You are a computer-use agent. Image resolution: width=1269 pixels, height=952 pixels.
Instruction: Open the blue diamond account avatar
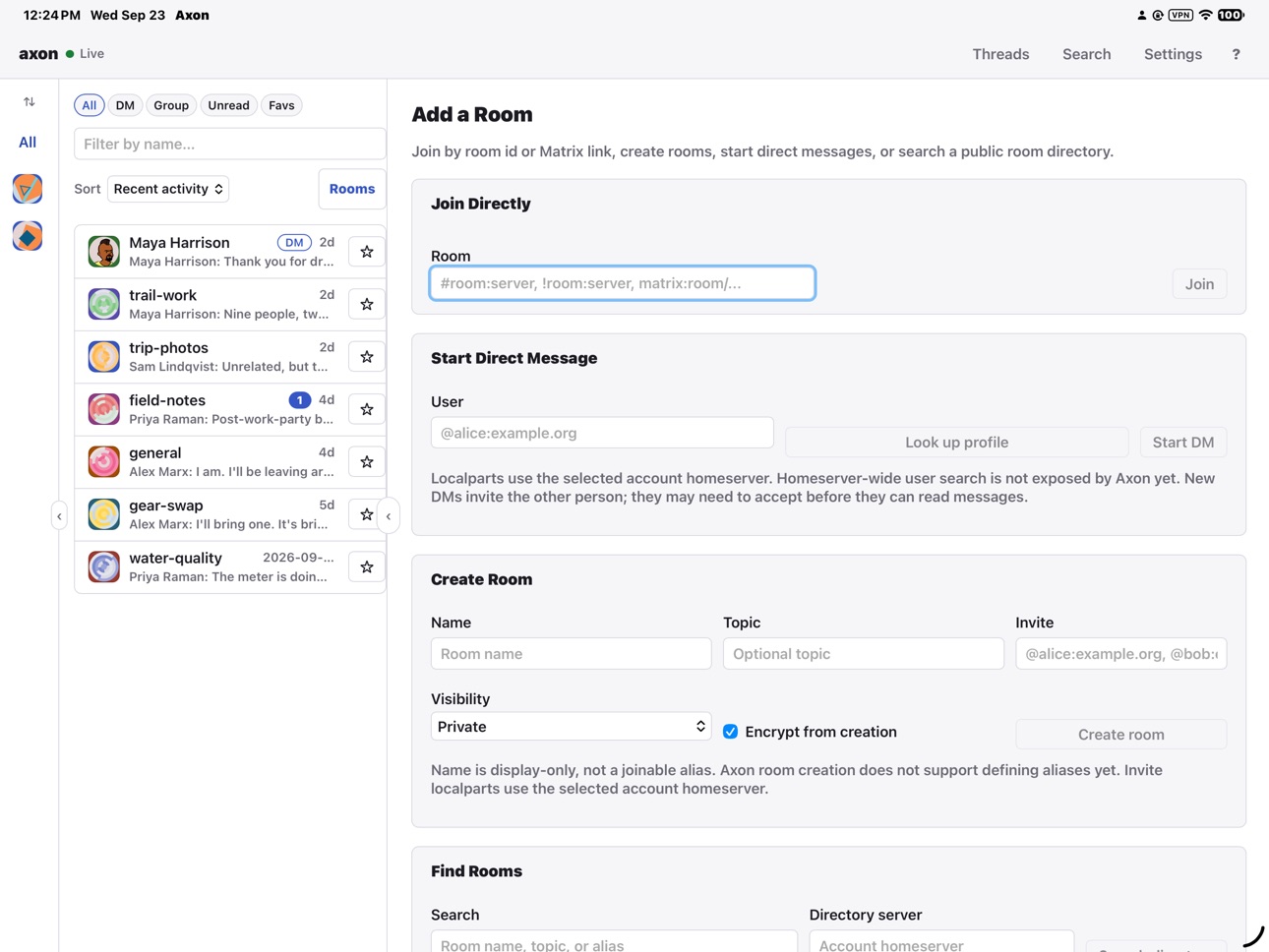[x=28, y=236]
